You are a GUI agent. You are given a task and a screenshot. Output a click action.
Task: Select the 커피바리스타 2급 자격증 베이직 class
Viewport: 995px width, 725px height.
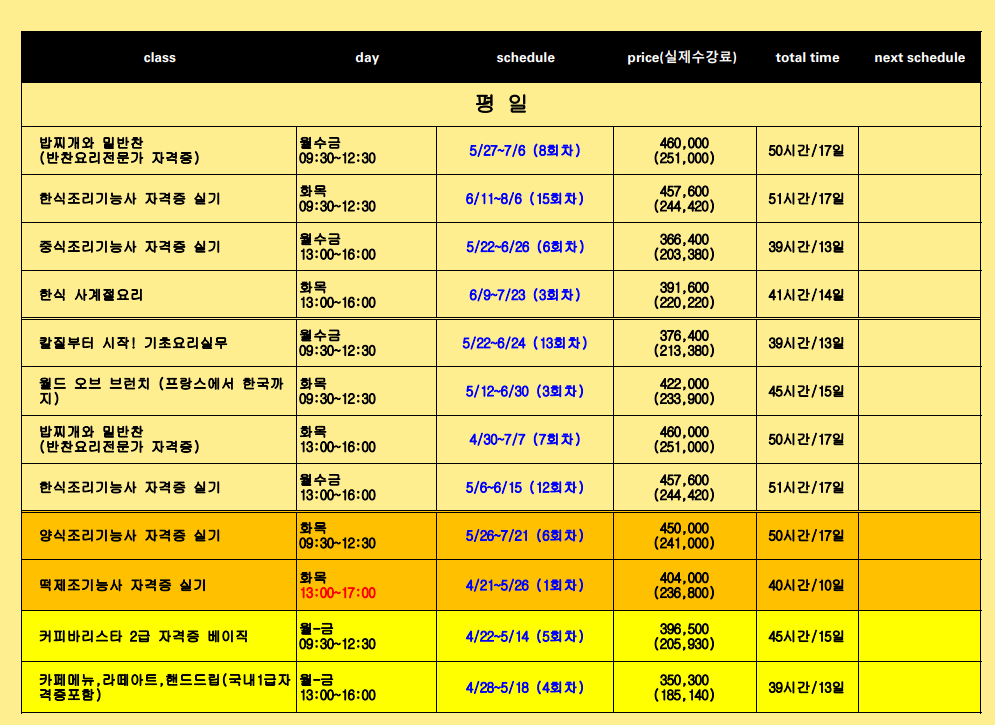[143, 636]
